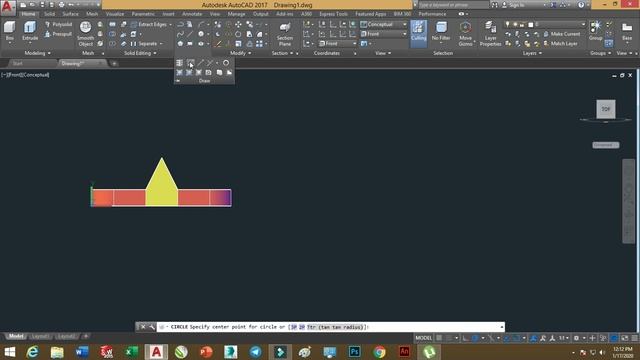Screen dimensions: 640x360
Task: Click the help search keyword field
Action: tap(453, 5)
